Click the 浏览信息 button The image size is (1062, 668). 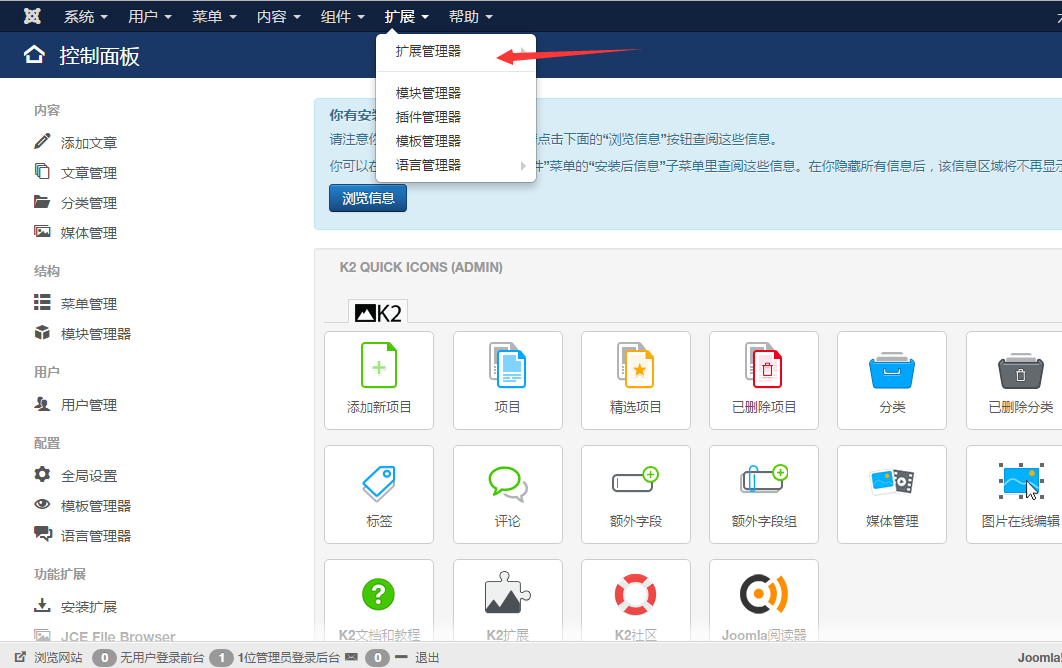(368, 198)
